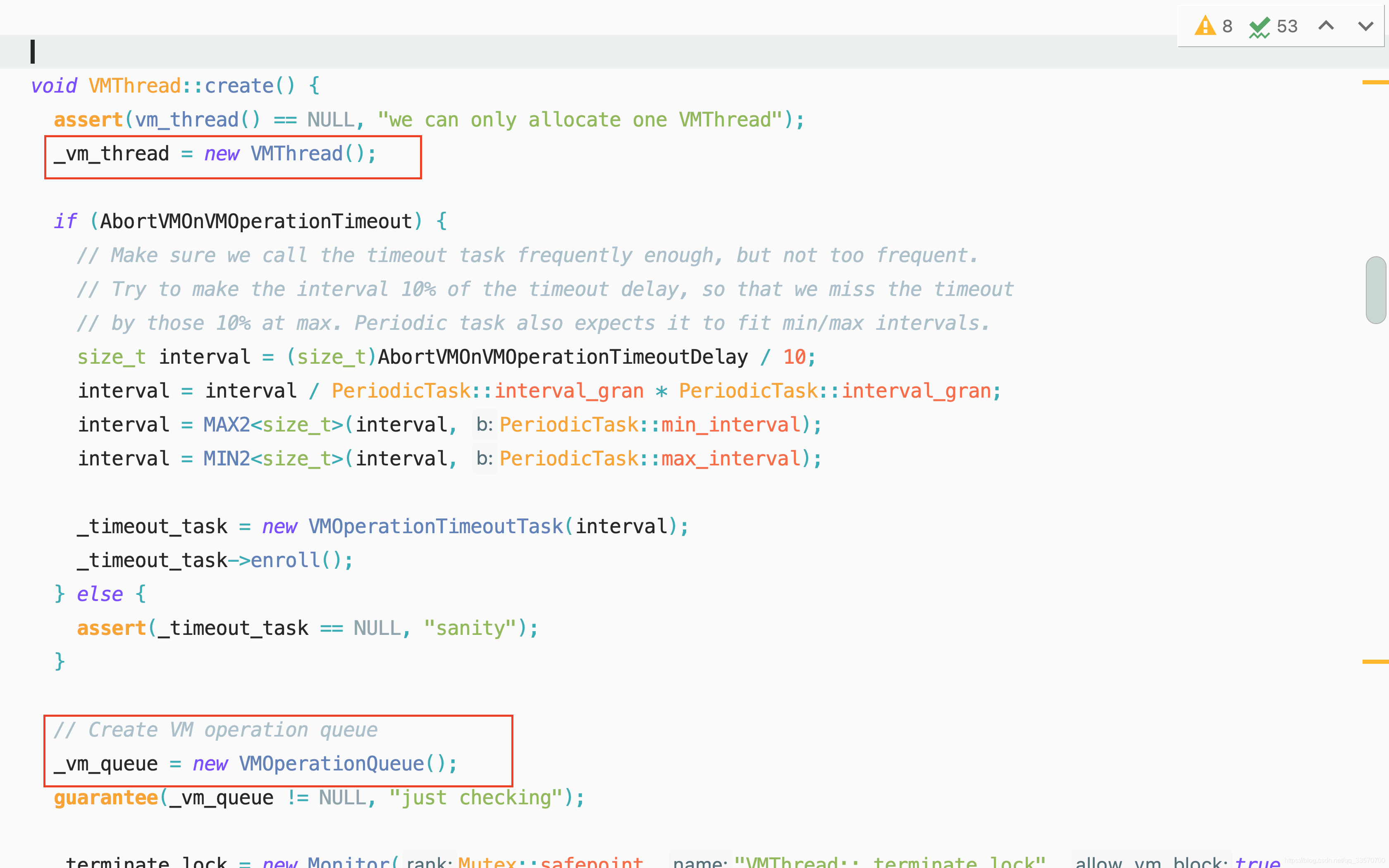Click the b: parameter hint on MAX2 line
Screen dimensions: 1389x868
484,425
